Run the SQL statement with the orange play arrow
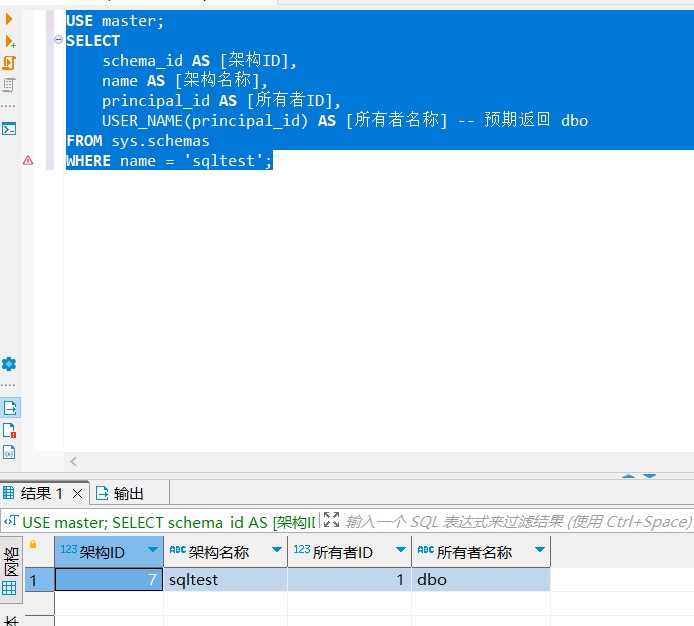694x626 pixels. [9, 19]
